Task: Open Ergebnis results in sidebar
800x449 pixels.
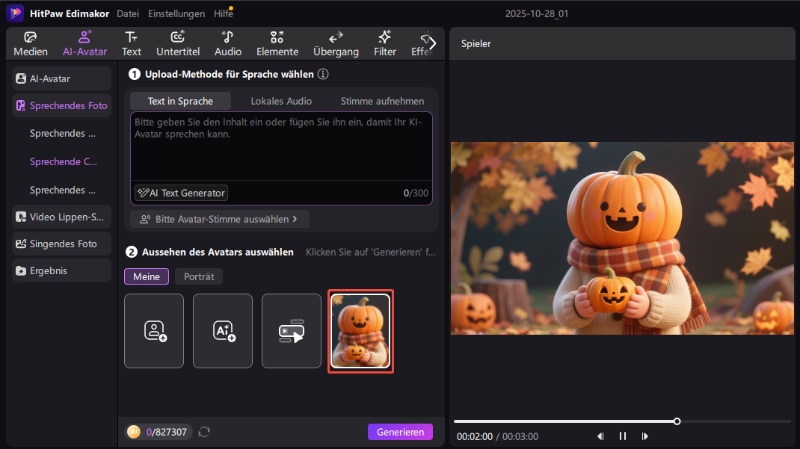Action: [61, 271]
